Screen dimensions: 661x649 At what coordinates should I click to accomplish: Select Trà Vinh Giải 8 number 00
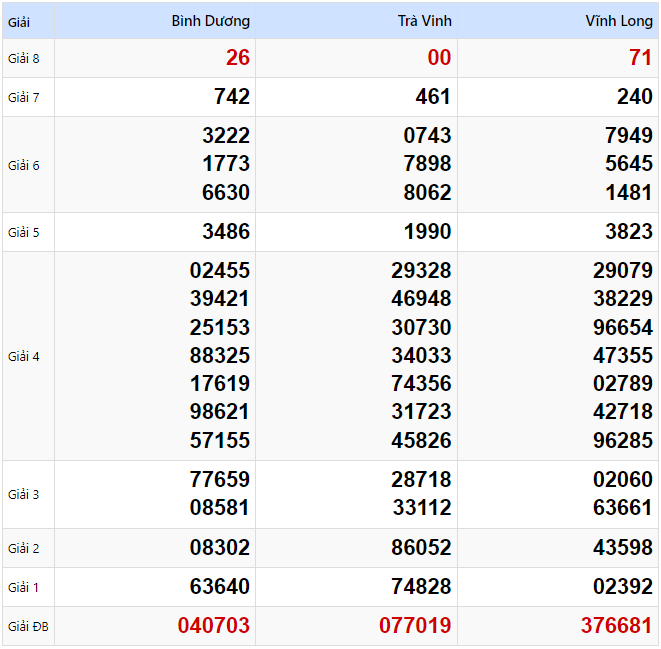tap(439, 58)
